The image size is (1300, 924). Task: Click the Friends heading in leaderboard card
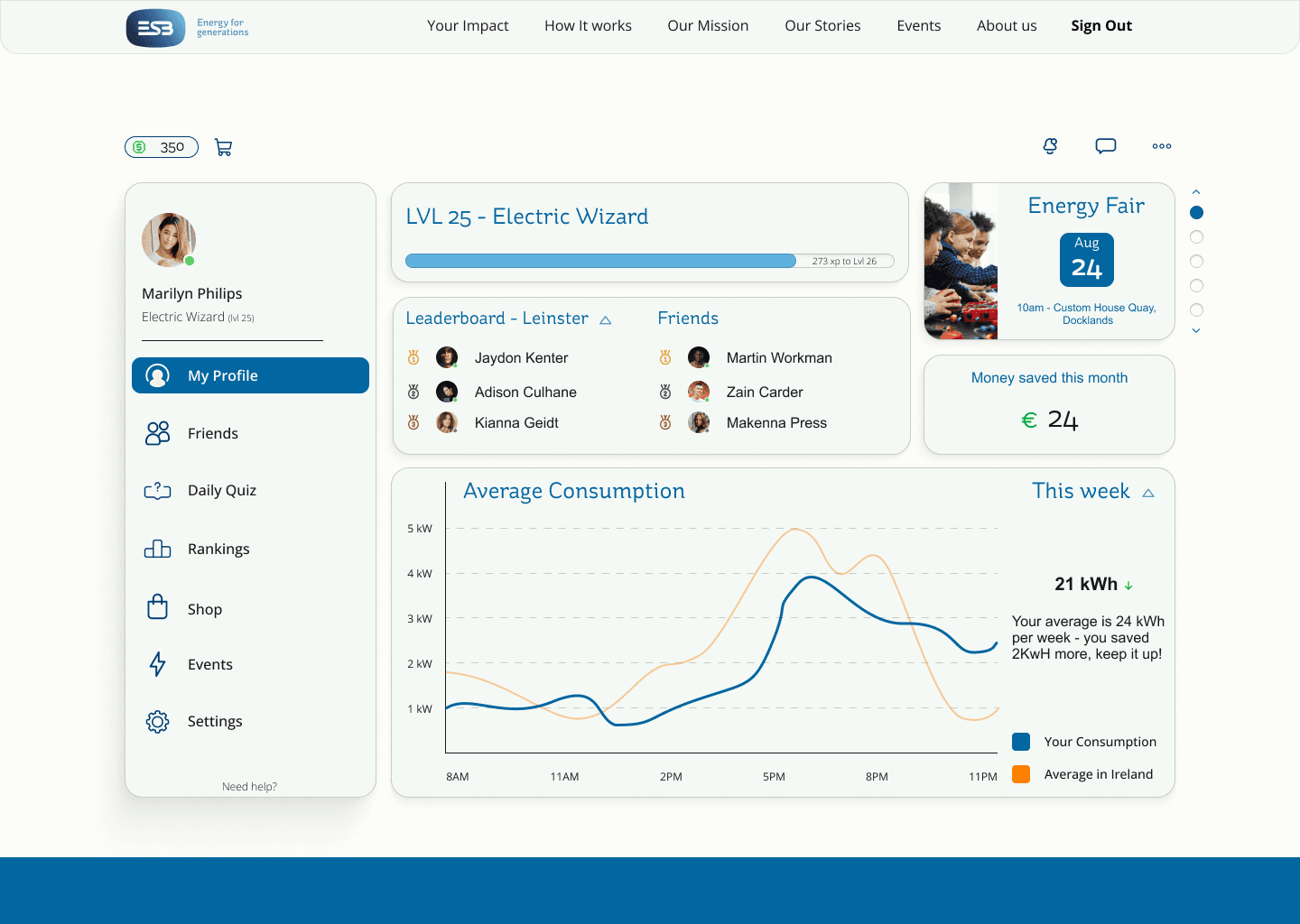coord(688,319)
